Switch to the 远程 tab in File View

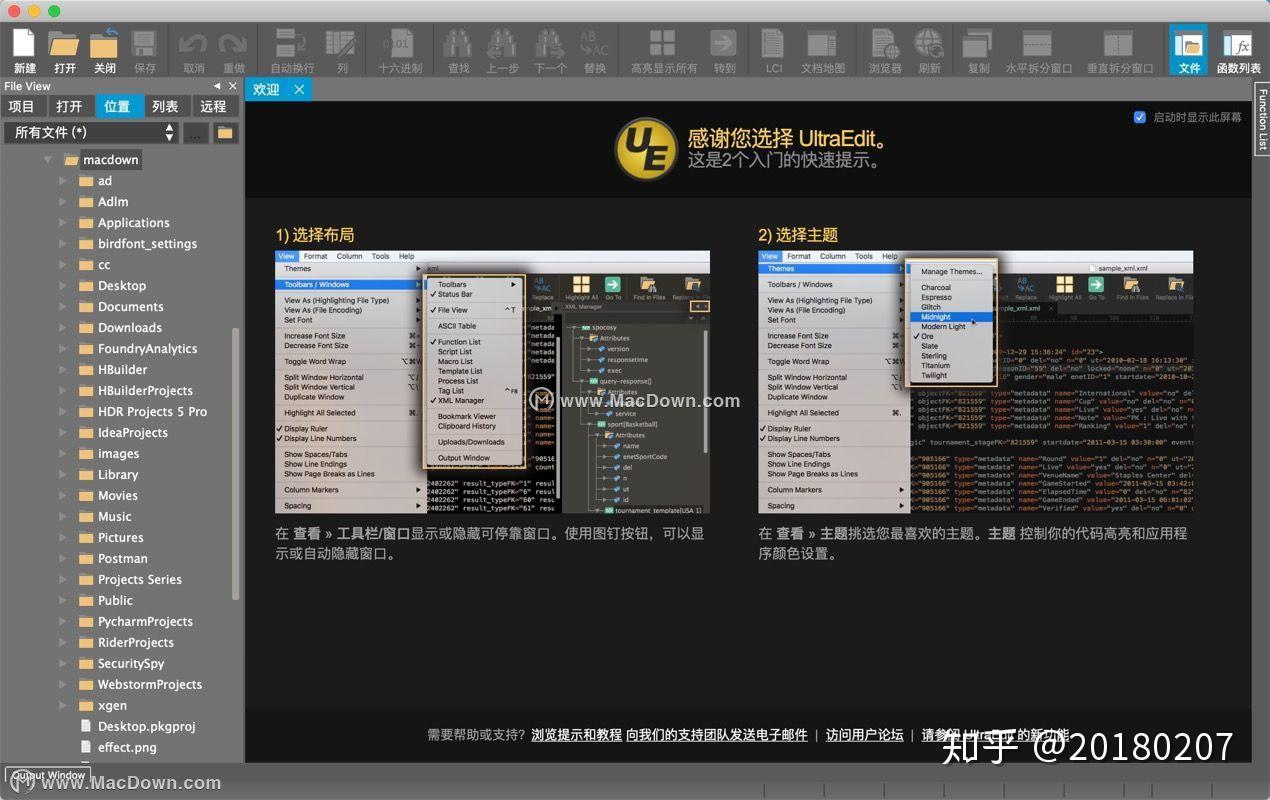tap(212, 105)
